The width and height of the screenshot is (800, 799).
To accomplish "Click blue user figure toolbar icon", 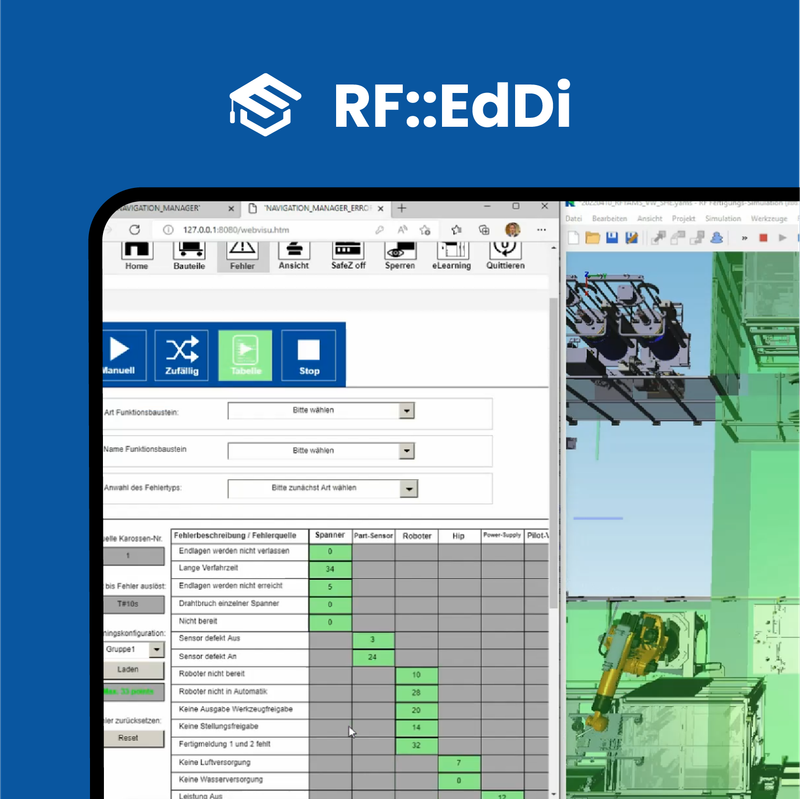I will coord(717,238).
